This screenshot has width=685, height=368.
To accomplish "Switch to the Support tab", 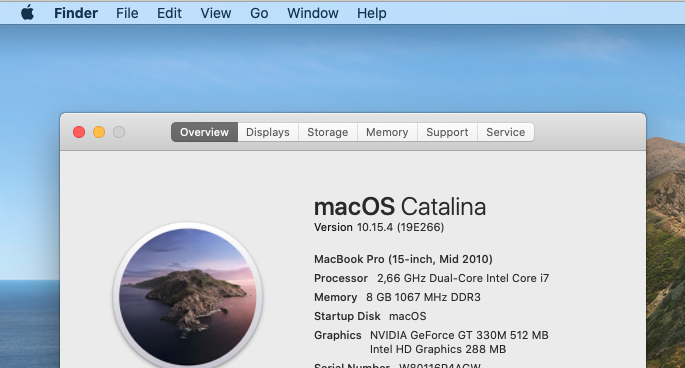I will [447, 132].
